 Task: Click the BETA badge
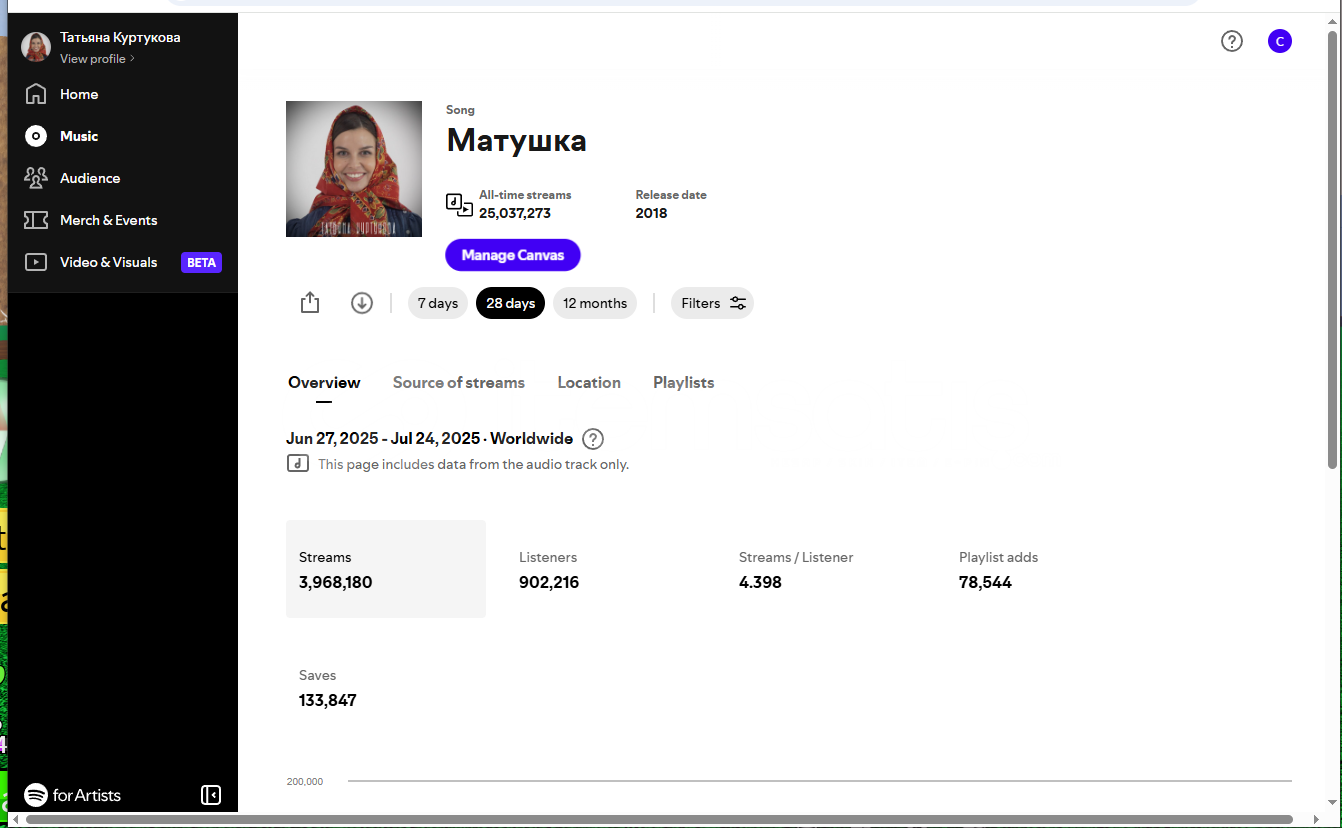(201, 262)
